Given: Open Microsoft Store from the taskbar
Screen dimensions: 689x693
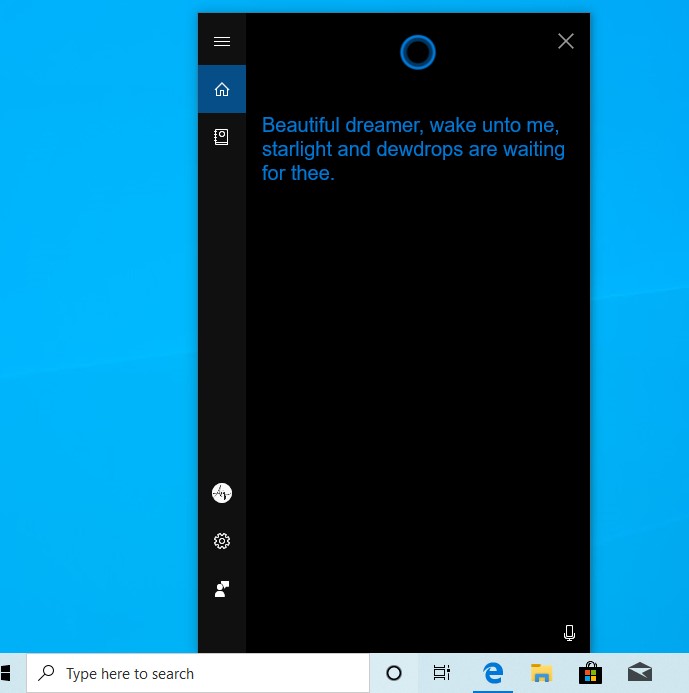Looking at the screenshot, I should pyautogui.click(x=590, y=673).
